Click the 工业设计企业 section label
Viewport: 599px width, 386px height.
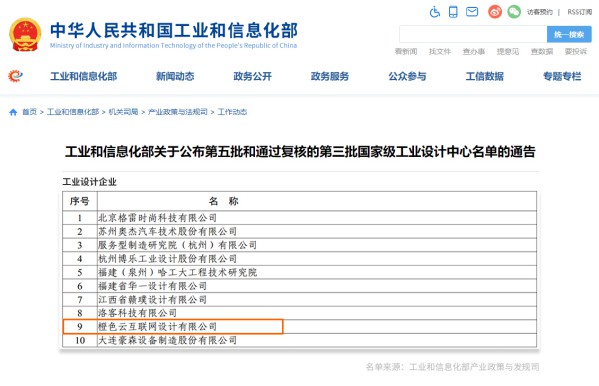point(89,182)
